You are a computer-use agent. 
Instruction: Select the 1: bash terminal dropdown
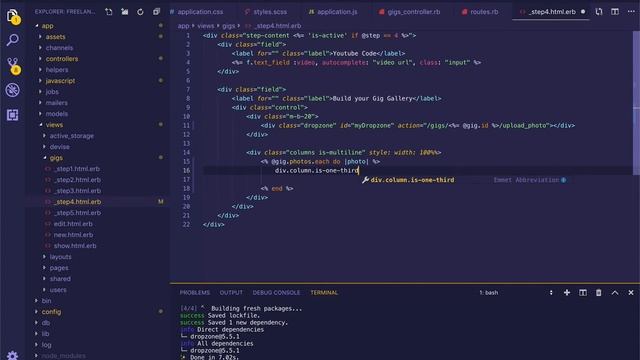[516, 292]
